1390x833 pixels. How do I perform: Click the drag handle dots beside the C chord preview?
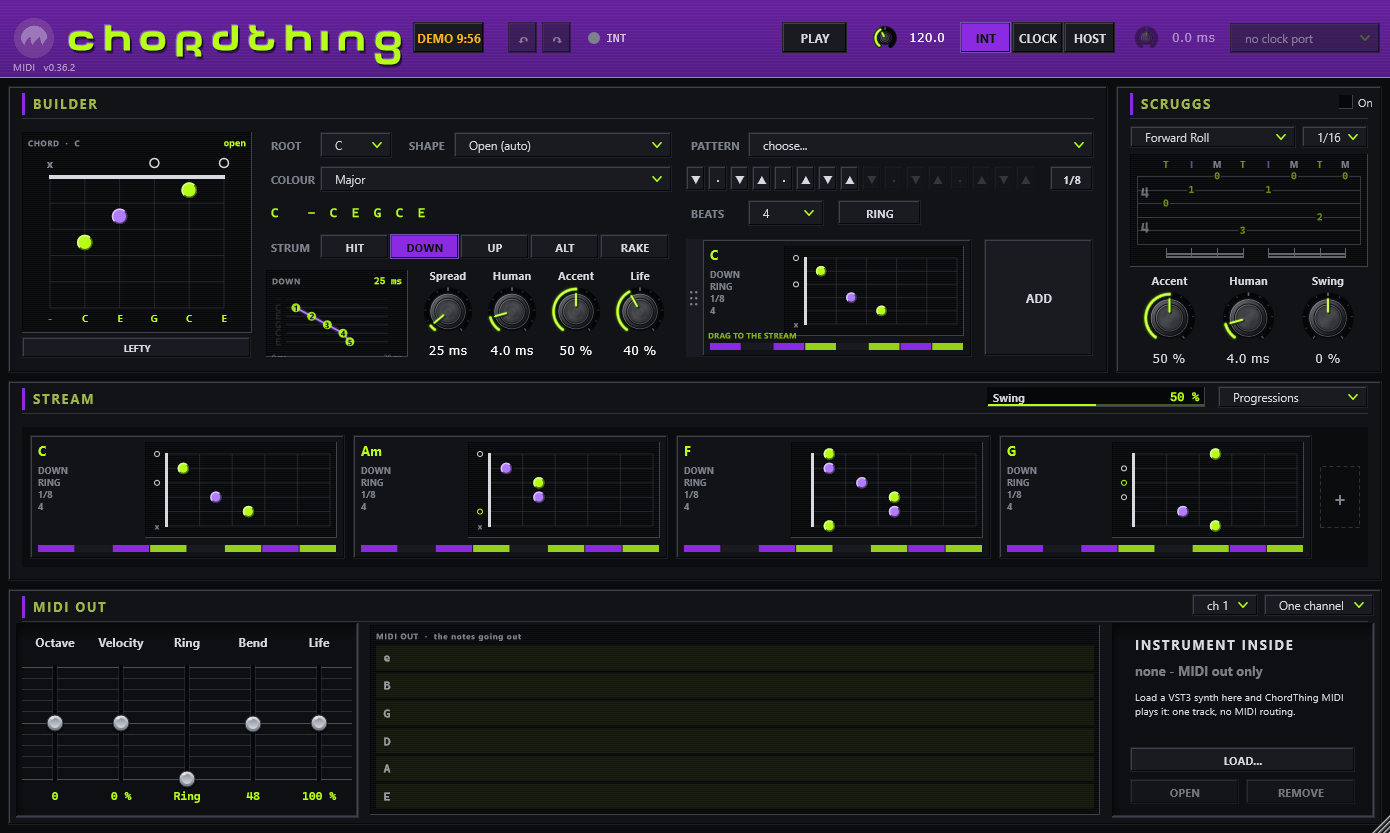point(694,298)
